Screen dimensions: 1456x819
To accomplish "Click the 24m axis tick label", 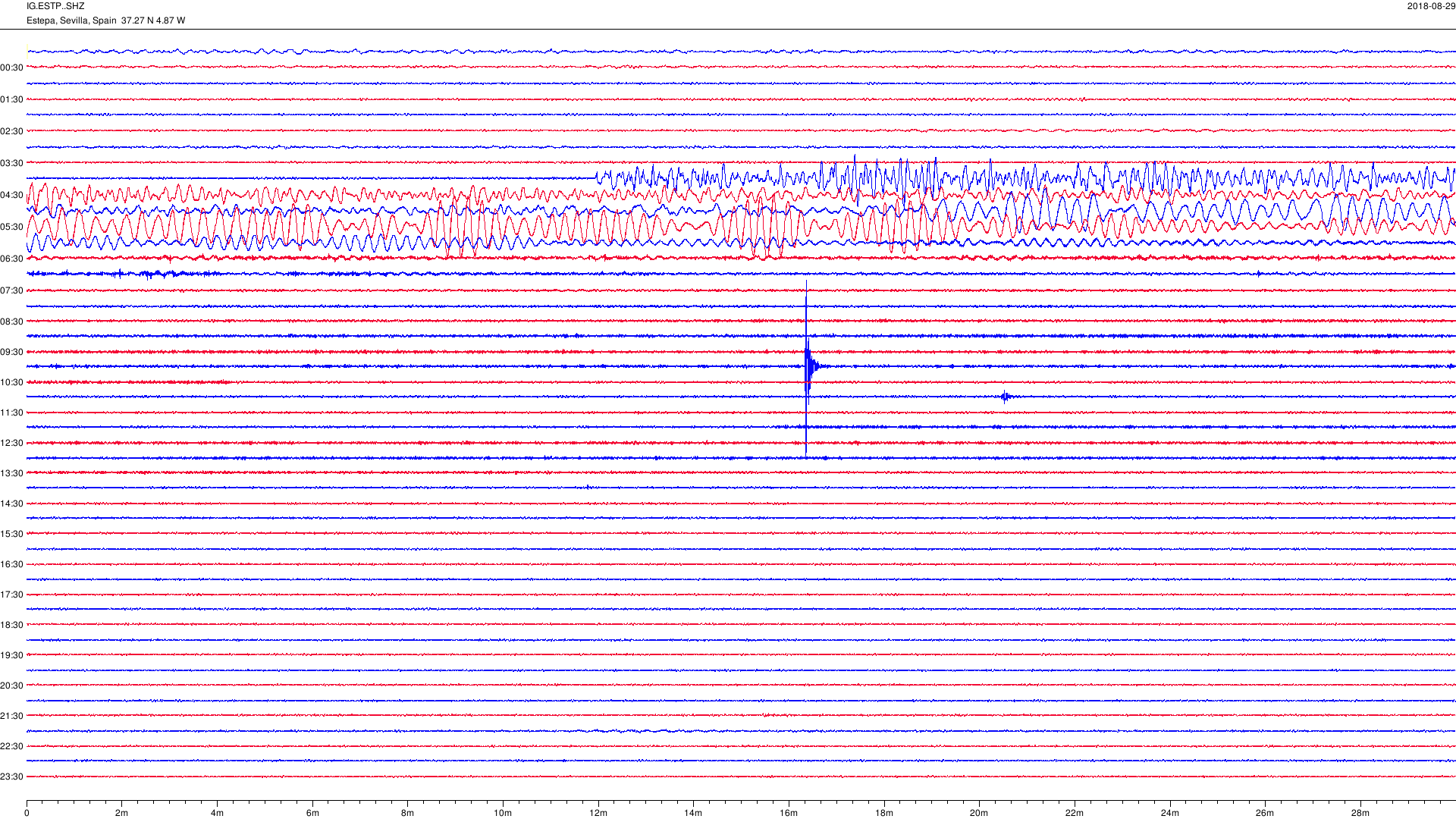I will pyautogui.click(x=1170, y=813).
